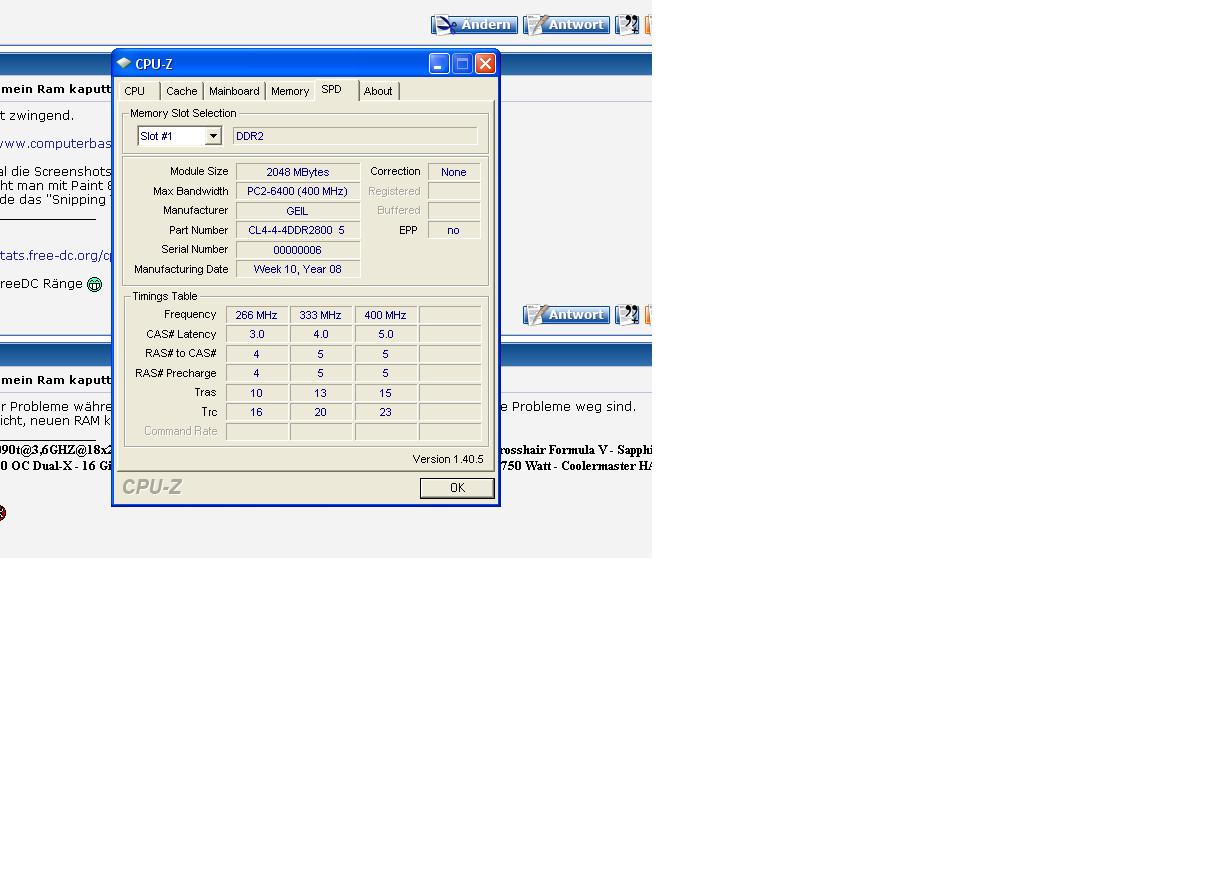The image size is (1213, 895).
Task: Click the empty Buffered field
Action: tap(454, 211)
